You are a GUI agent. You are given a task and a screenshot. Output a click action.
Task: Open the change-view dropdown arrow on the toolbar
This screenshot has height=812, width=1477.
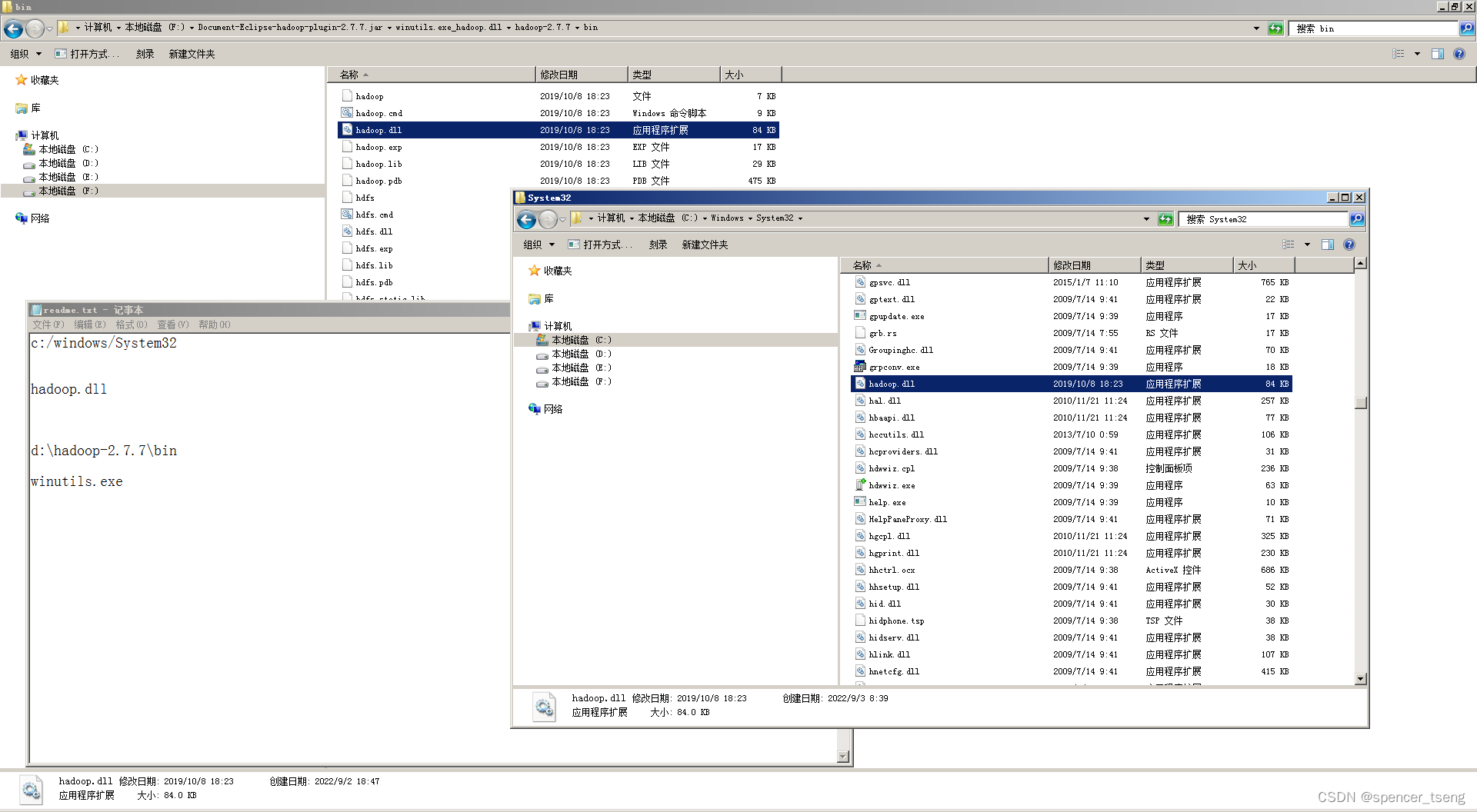pyautogui.click(x=1415, y=54)
